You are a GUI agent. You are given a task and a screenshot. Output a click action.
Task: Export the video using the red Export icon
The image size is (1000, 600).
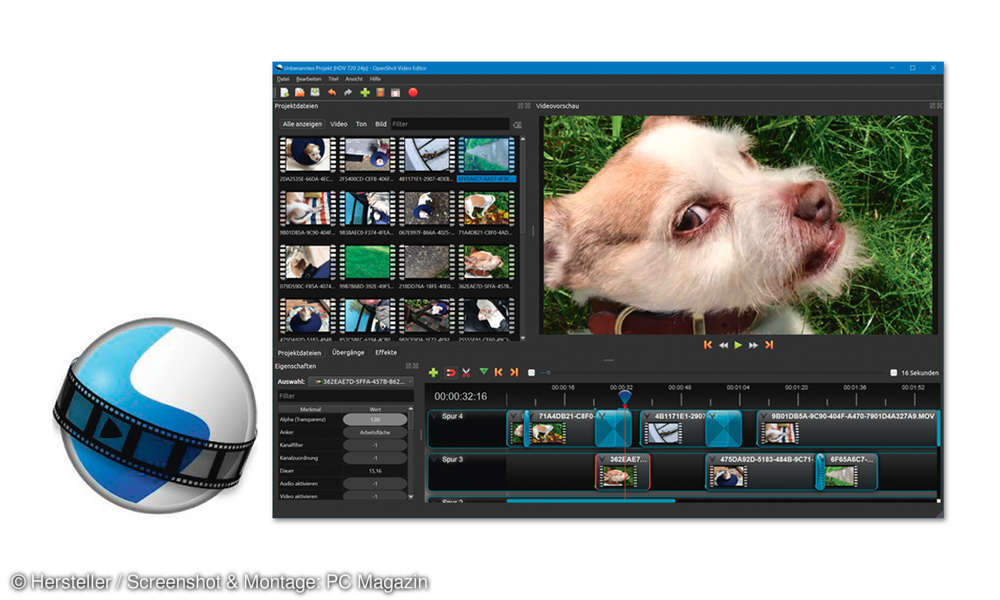pyautogui.click(x=413, y=92)
